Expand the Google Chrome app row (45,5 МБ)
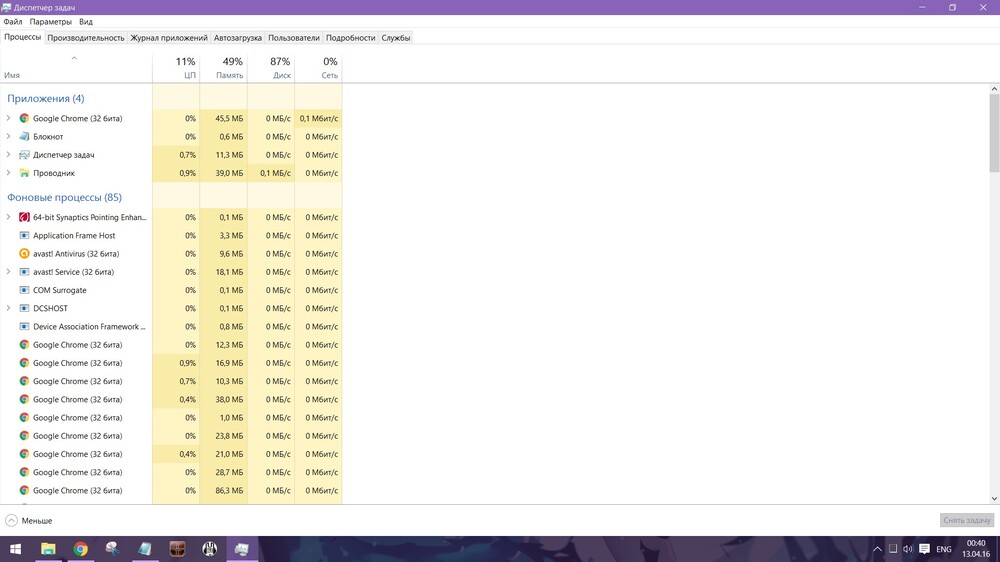 point(8,118)
